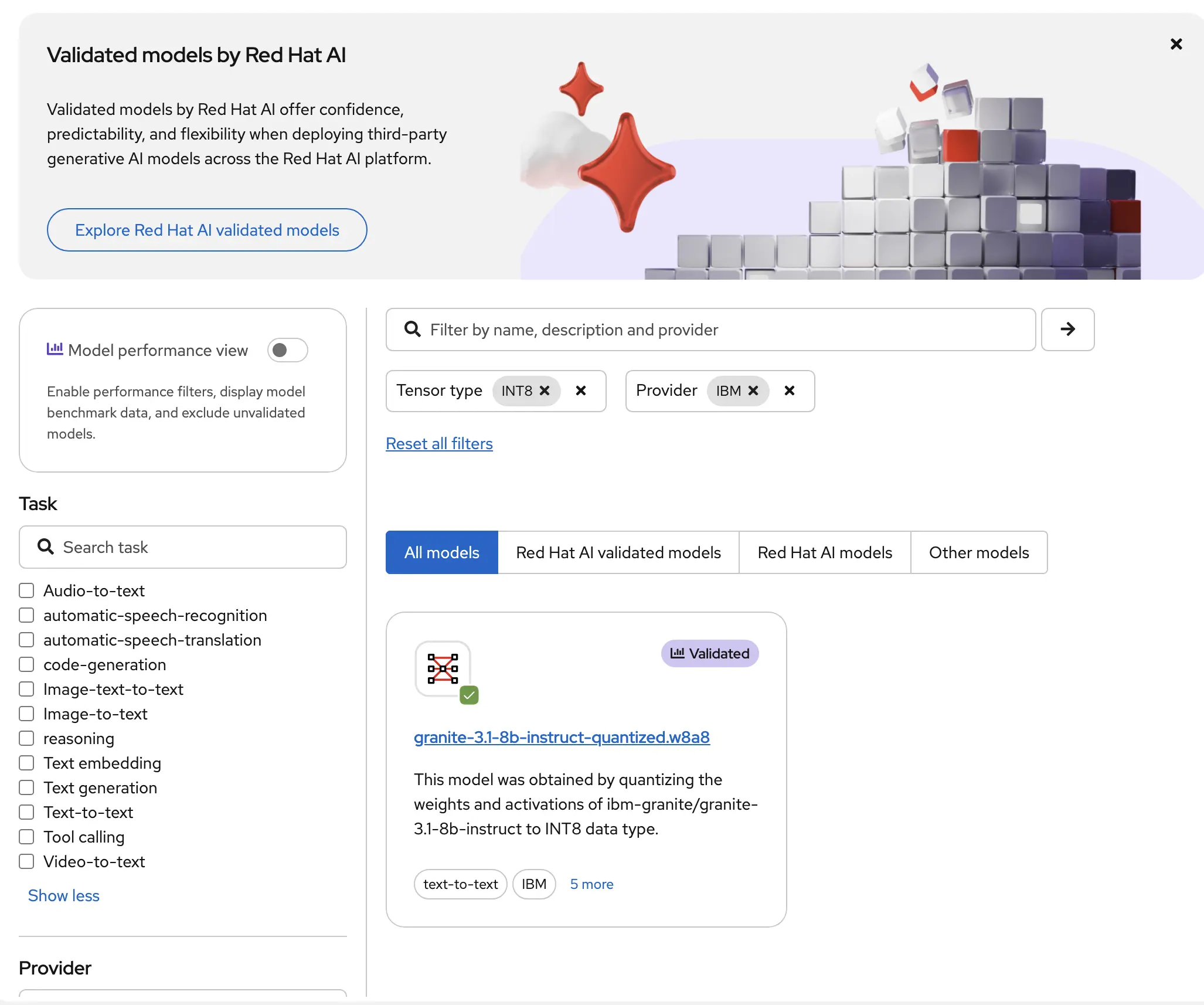Viewport: 1204px width, 1005px height.
Task: Click the Validated label on model card
Action: pyautogui.click(x=710, y=653)
